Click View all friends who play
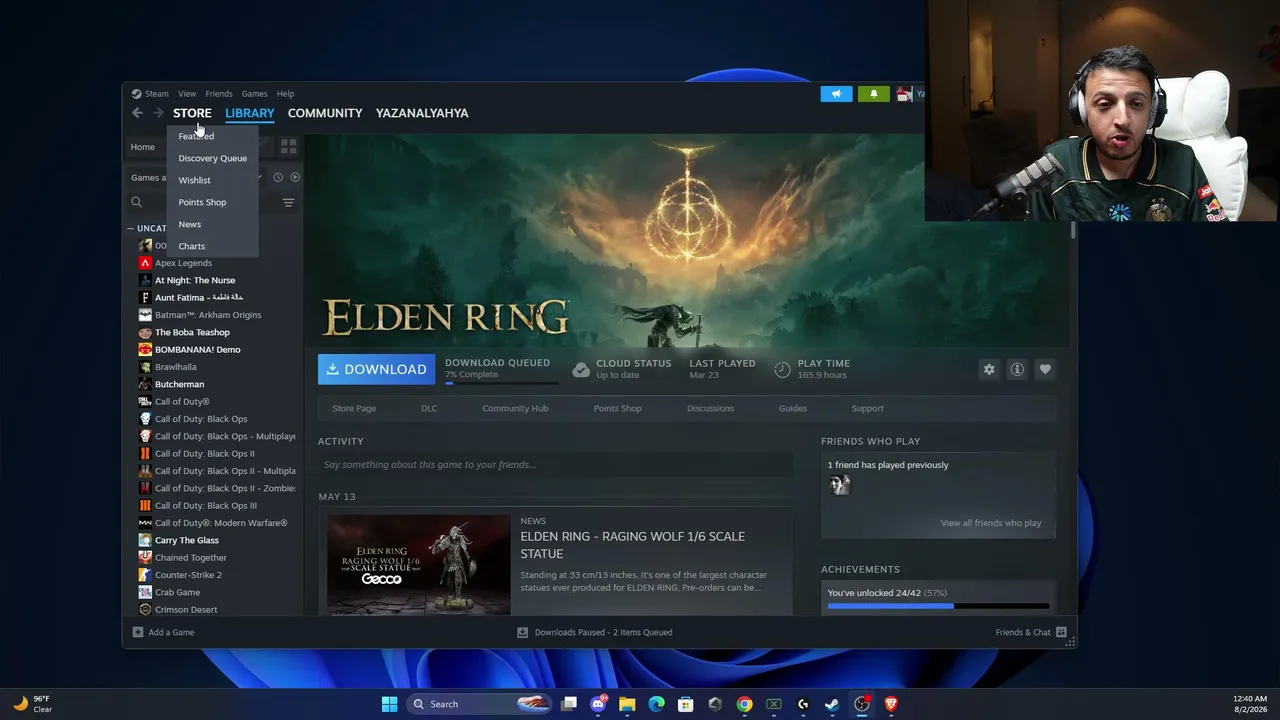 pos(991,523)
